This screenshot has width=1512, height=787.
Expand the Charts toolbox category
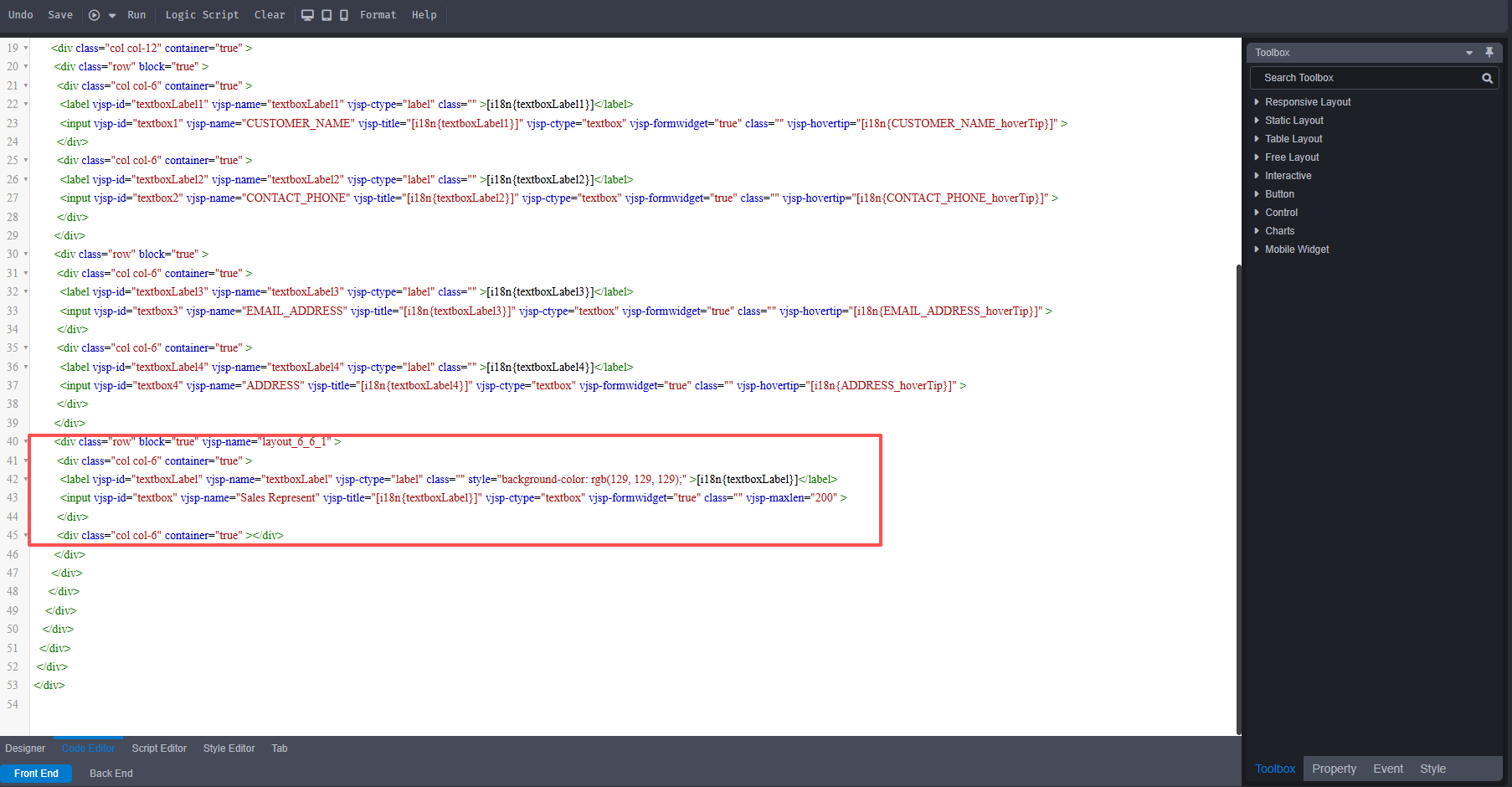(1279, 231)
